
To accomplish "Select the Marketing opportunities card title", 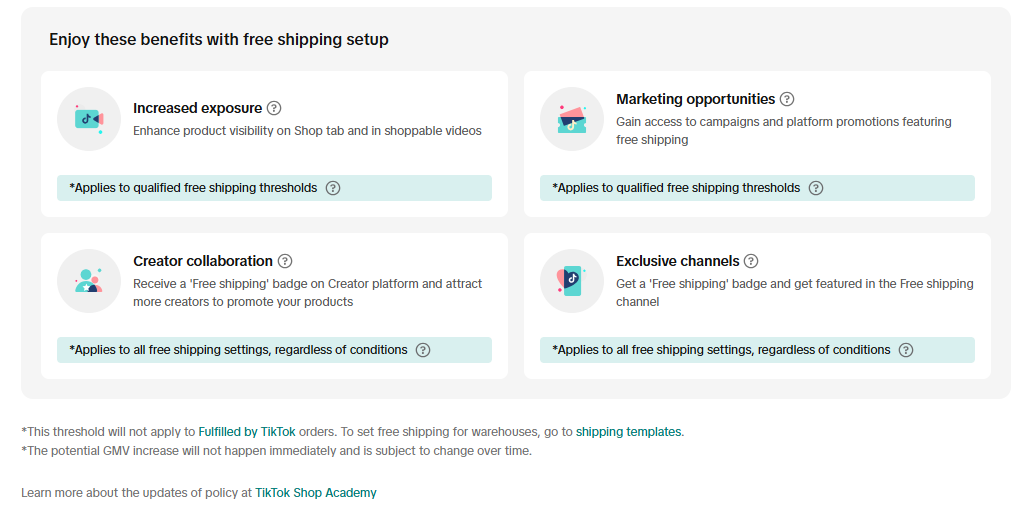I will click(x=695, y=99).
